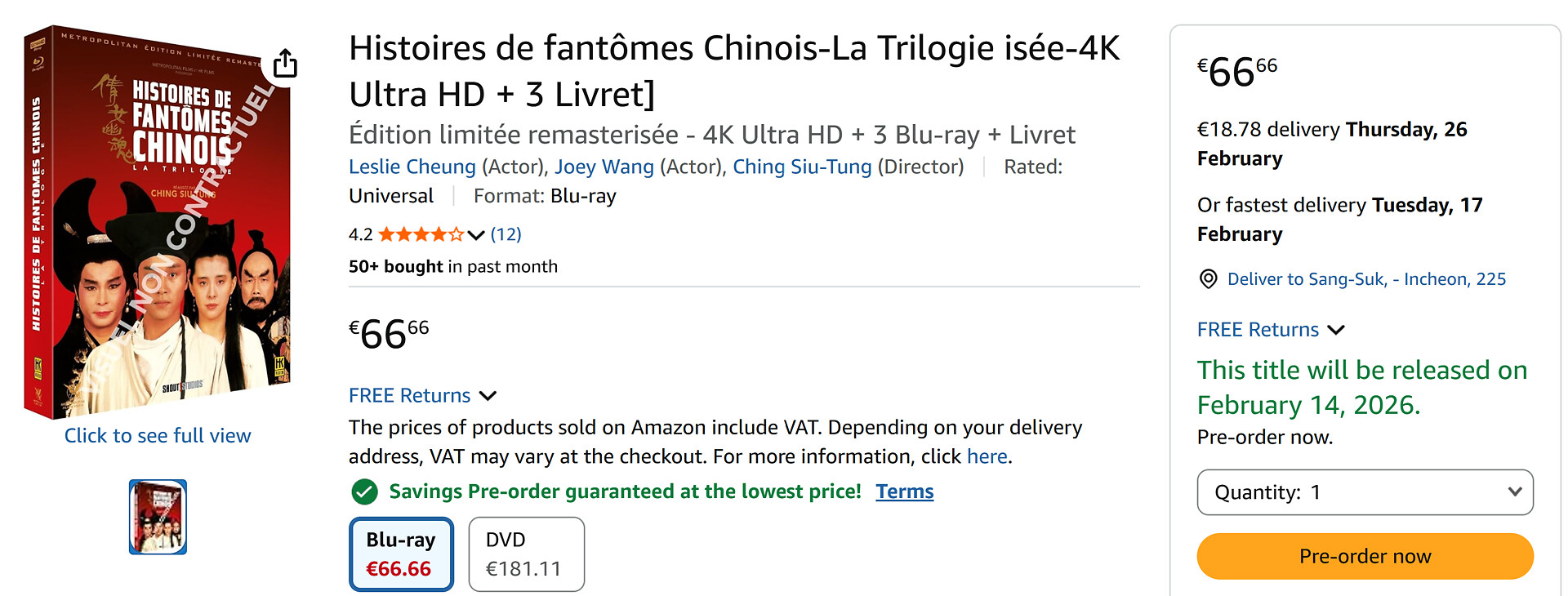Viewport: 1568px width, 596px height.
Task: Open the 12 customer reviews link
Action: [x=506, y=235]
